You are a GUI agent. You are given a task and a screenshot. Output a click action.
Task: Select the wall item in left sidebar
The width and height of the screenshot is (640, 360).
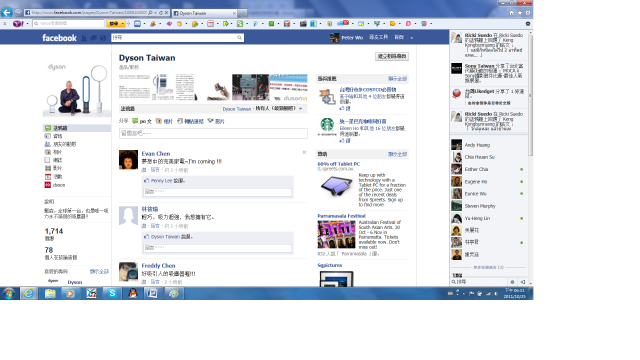click(x=77, y=128)
